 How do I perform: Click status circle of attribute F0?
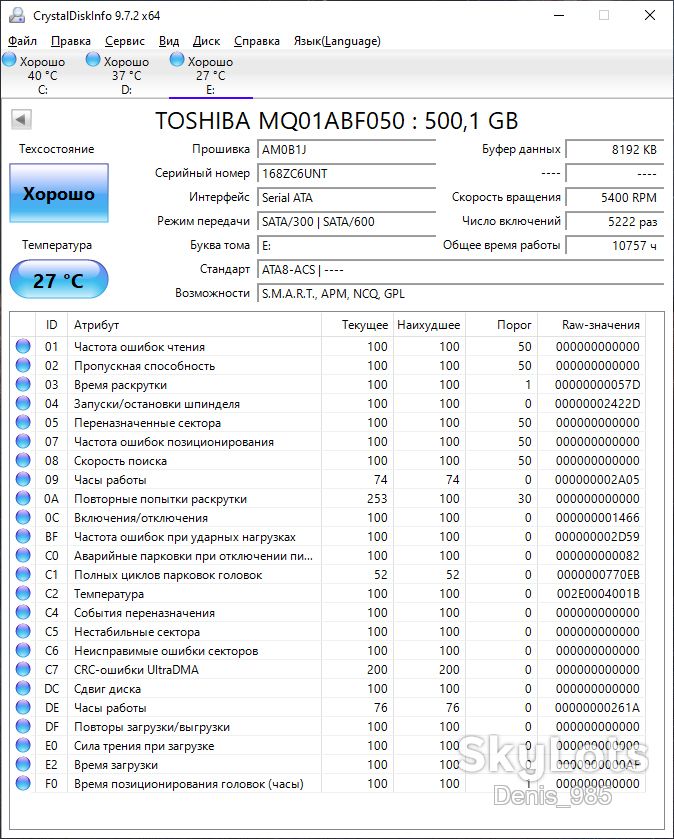tap(23, 783)
